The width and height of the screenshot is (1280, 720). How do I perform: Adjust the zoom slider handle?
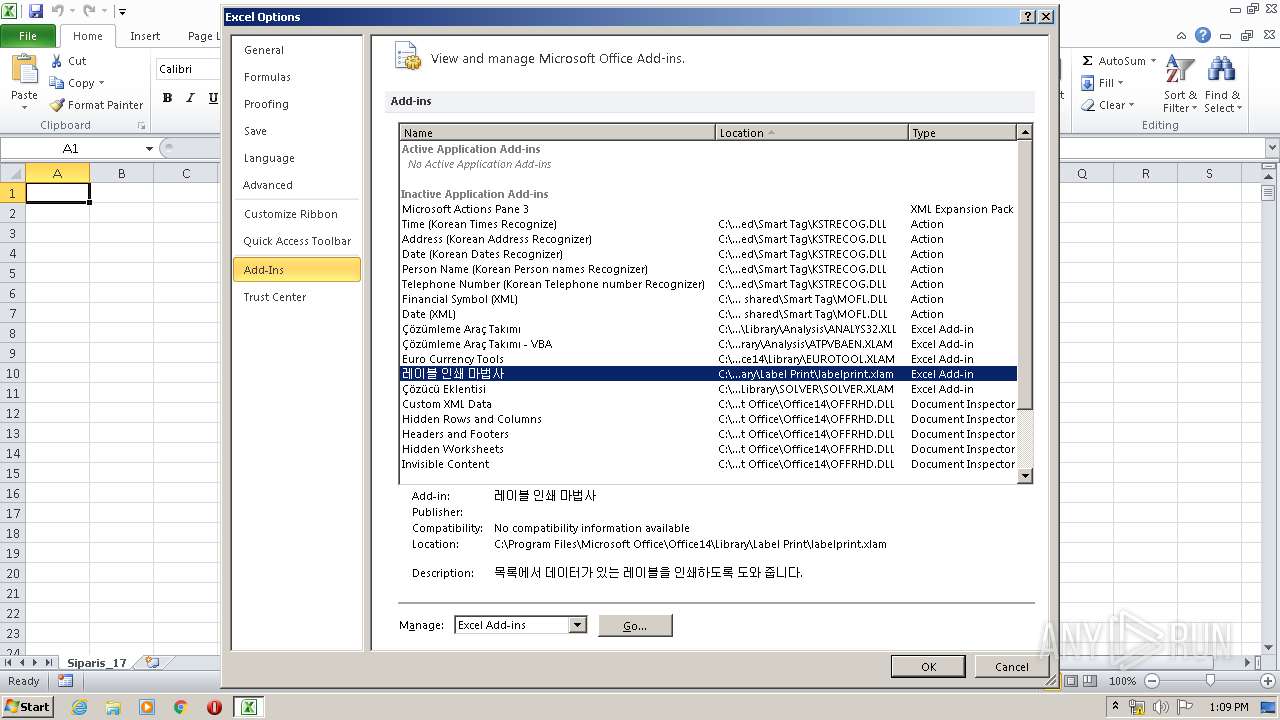[1210, 681]
